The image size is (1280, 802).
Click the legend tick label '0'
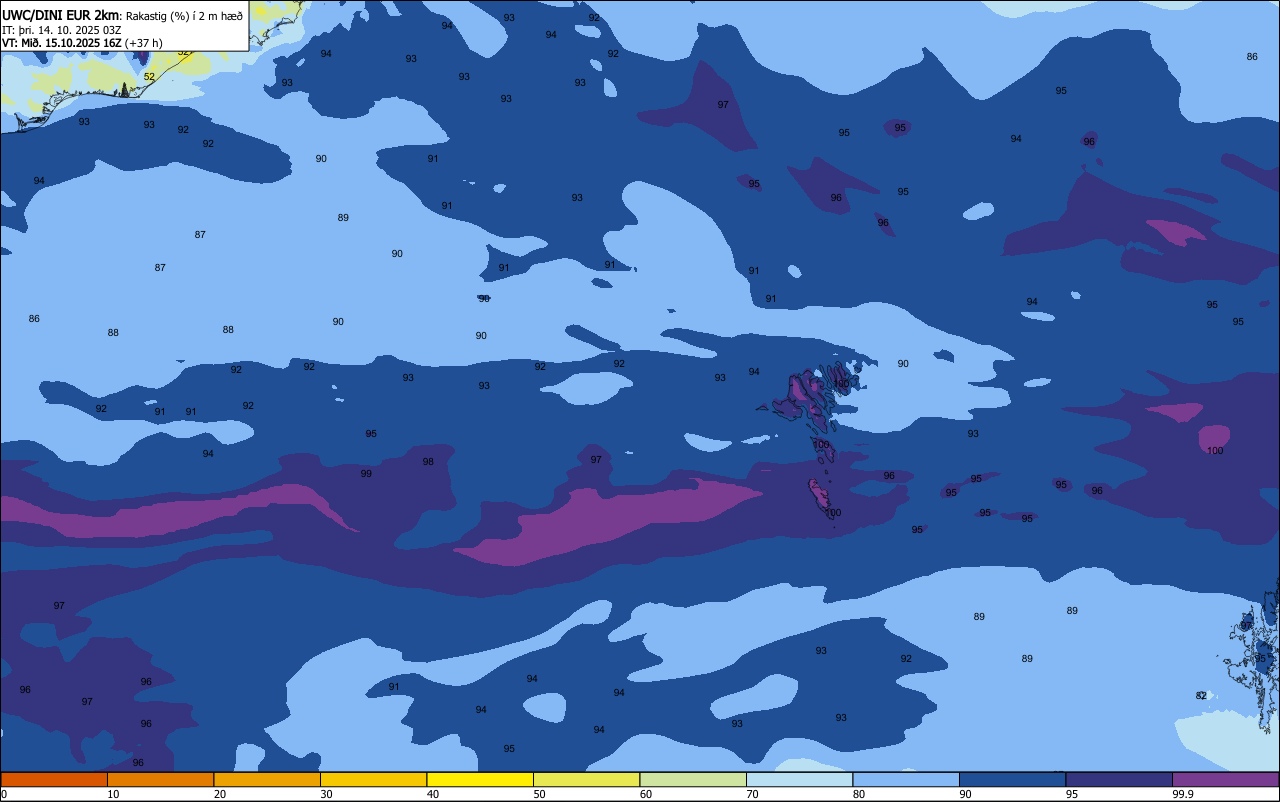pos(4,794)
